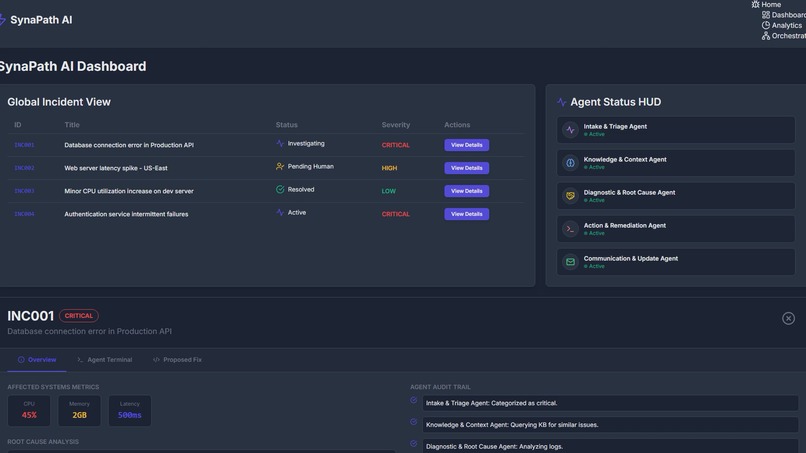Click the HIGH severity label
This screenshot has width=806, height=453.
pyautogui.click(x=389, y=168)
